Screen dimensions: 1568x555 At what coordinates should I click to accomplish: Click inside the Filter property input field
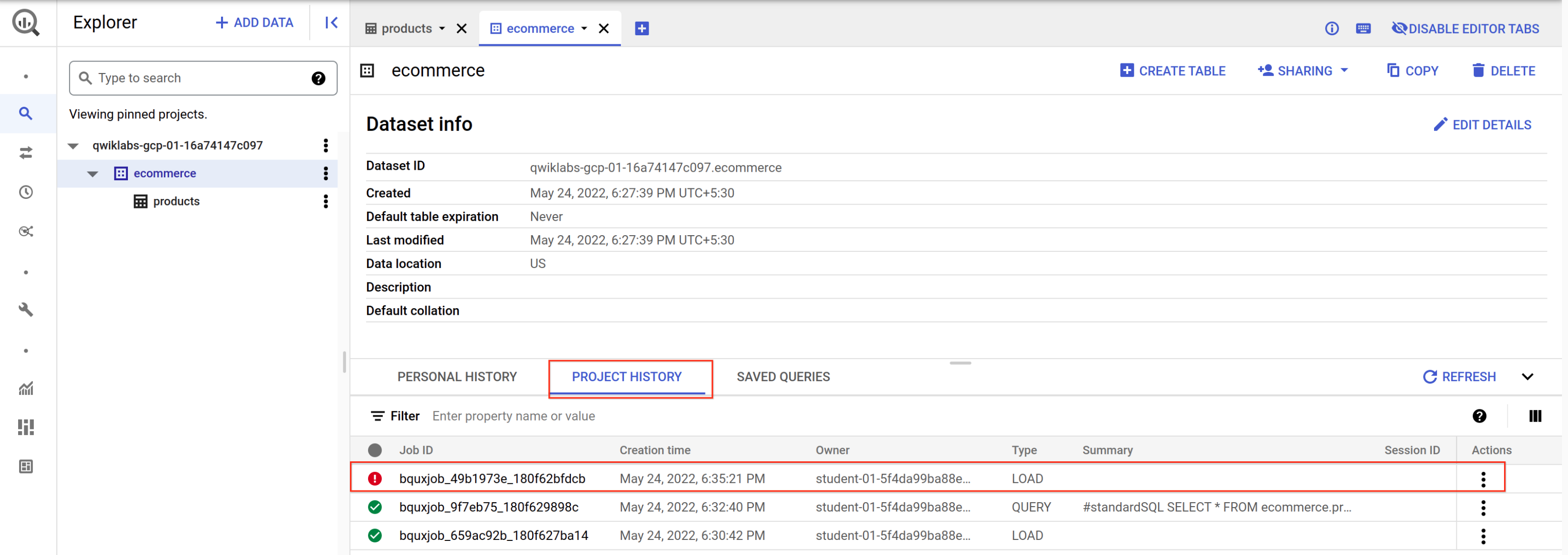pos(548,415)
